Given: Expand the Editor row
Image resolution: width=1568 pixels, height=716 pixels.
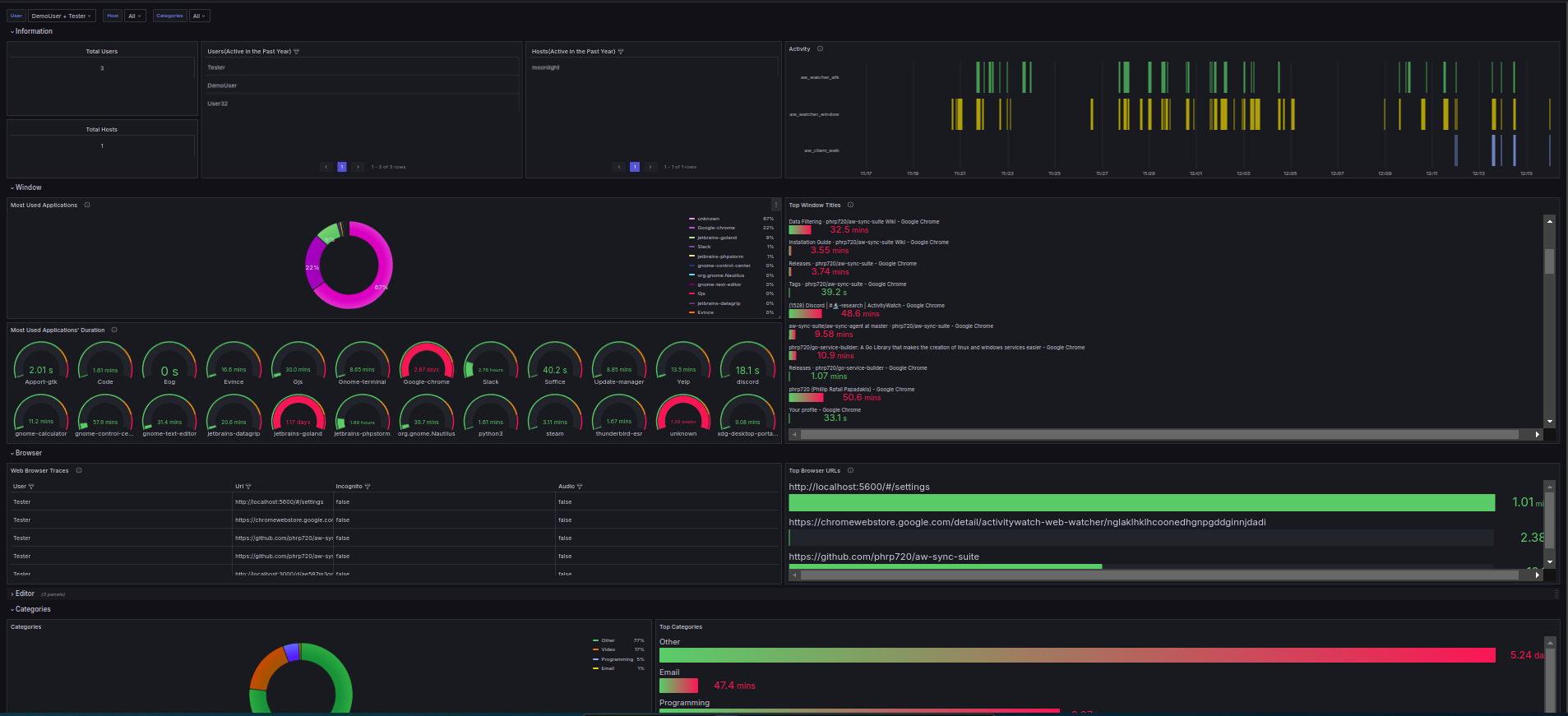Looking at the screenshot, I should (x=23, y=594).
